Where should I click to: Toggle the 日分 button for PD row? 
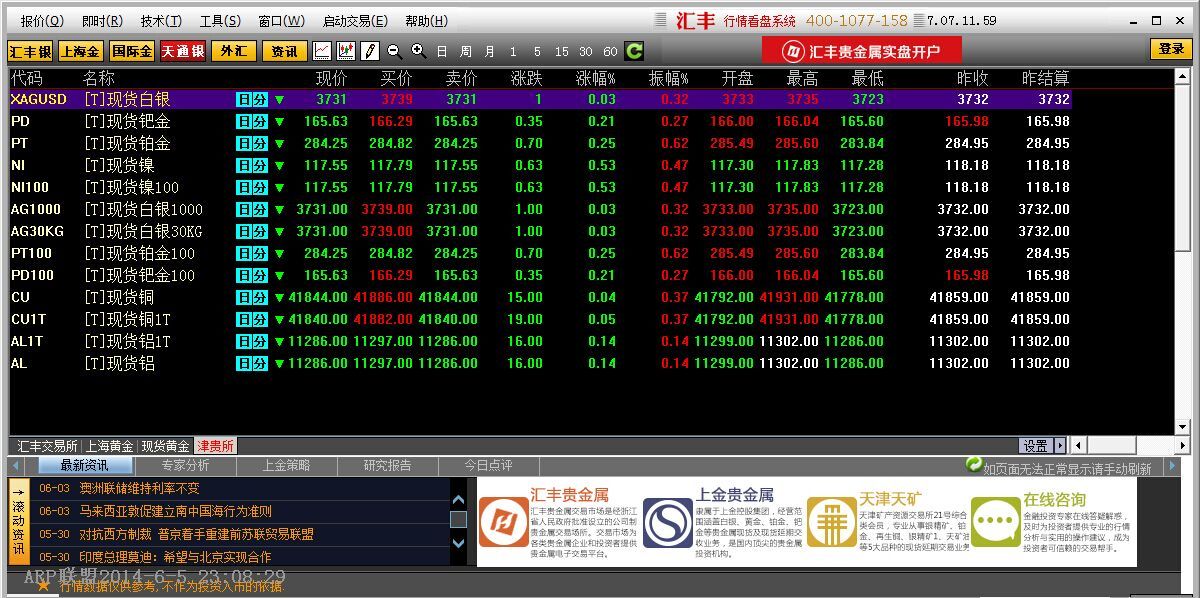click(x=252, y=121)
